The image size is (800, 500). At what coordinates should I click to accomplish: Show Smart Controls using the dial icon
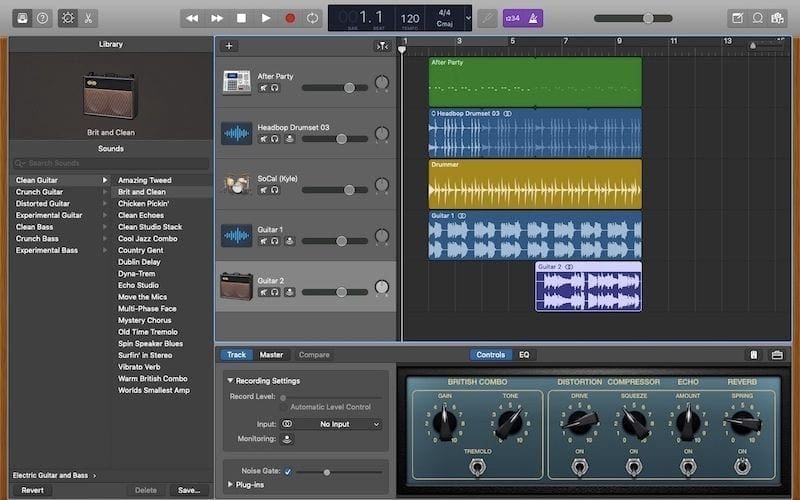(x=68, y=18)
